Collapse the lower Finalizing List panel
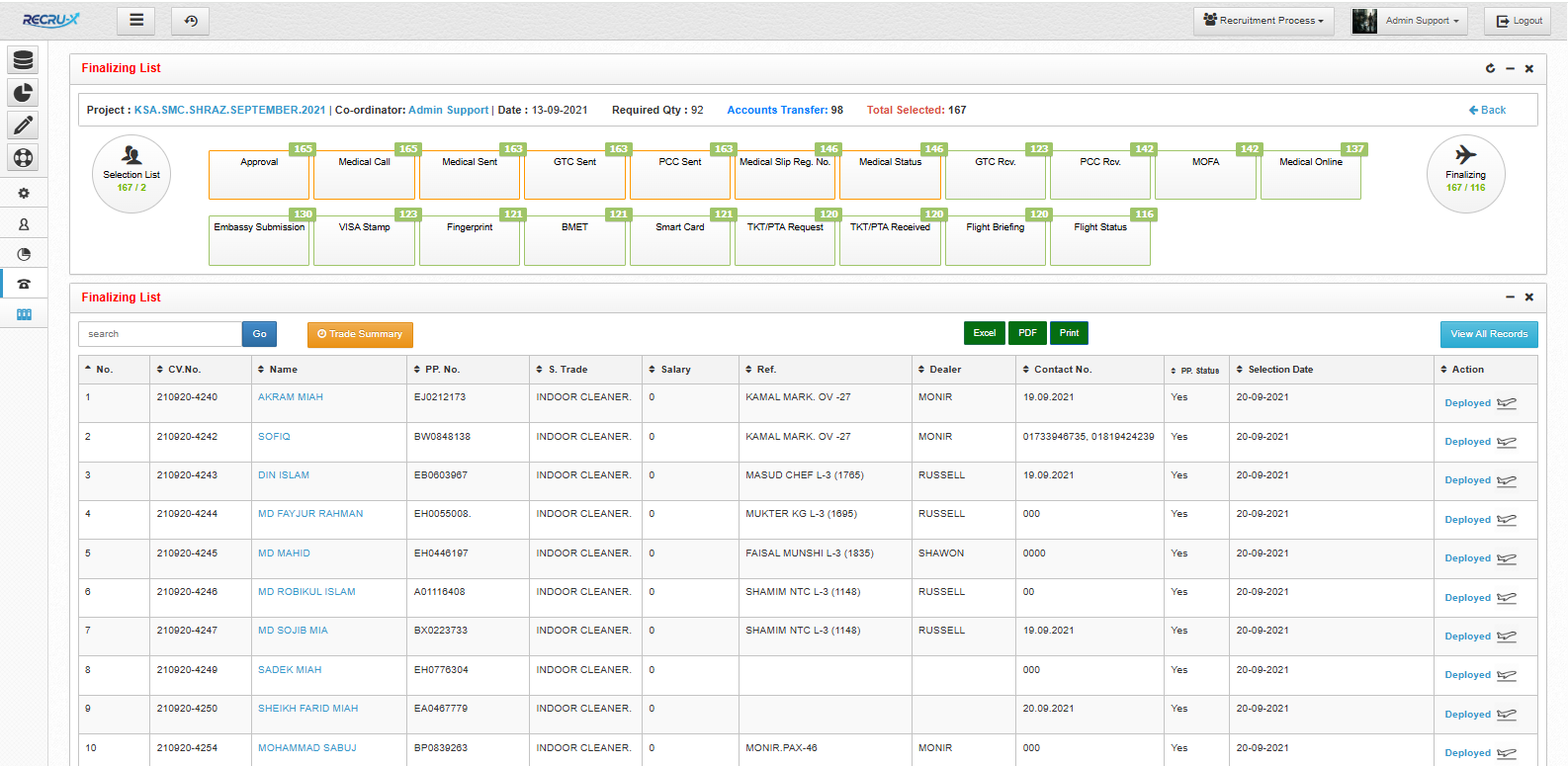 click(x=1510, y=298)
